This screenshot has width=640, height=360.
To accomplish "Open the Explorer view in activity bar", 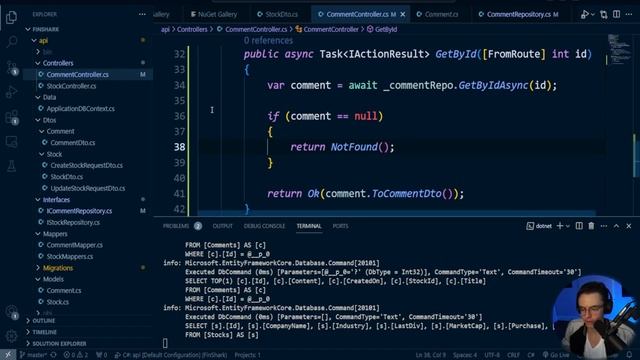I will [x=11, y=17].
